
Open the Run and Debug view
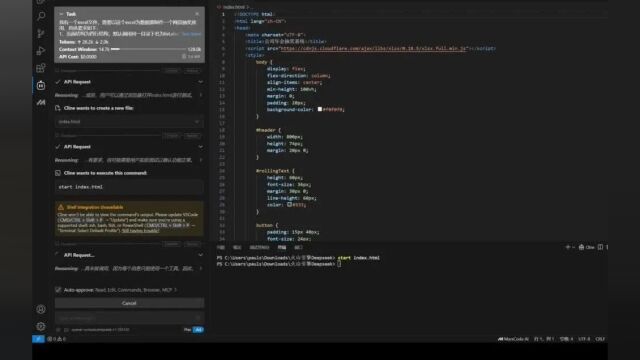click(x=41, y=51)
